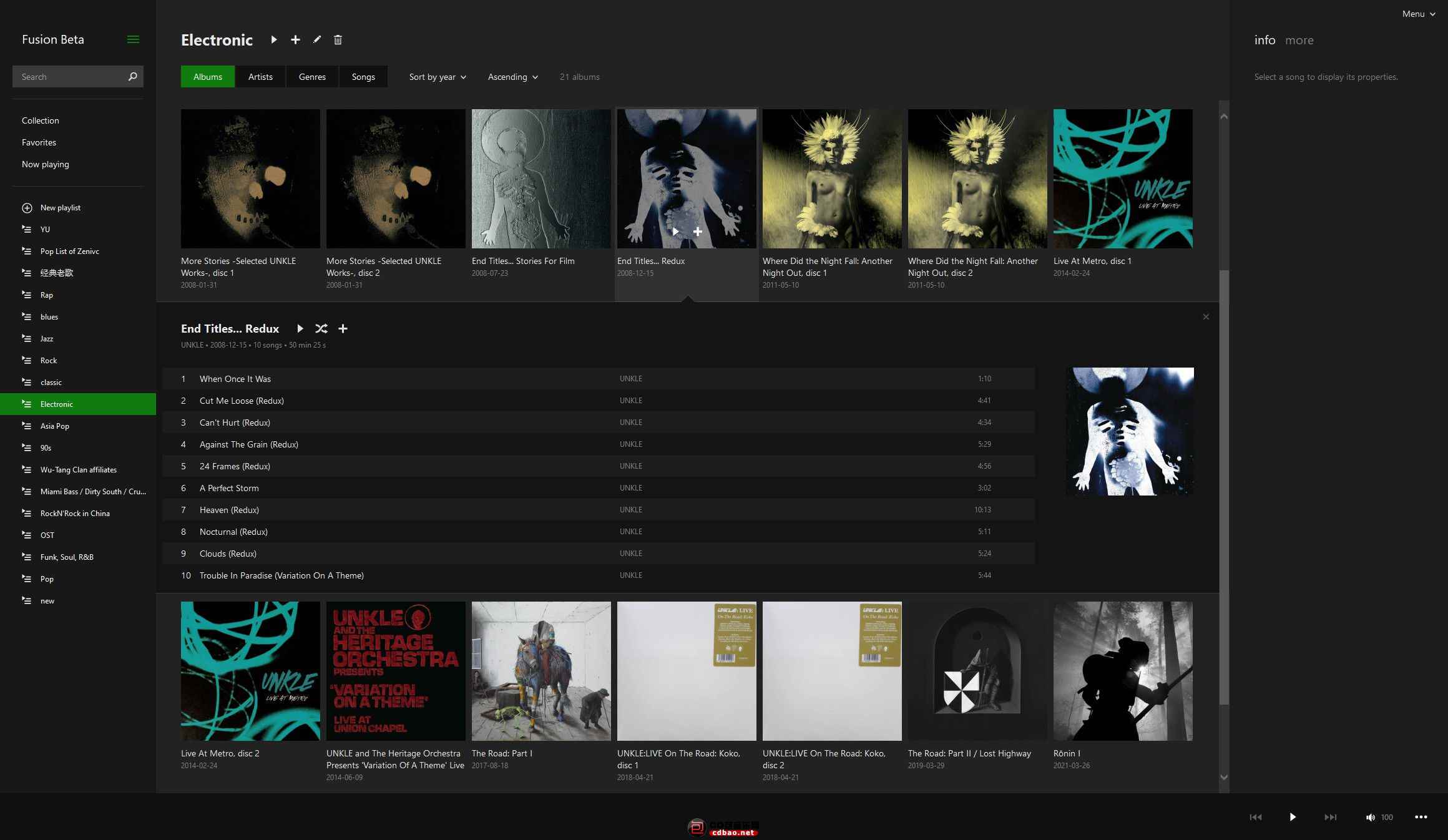Select track When Once It Was
Screen dimensions: 1448x840
(599, 379)
